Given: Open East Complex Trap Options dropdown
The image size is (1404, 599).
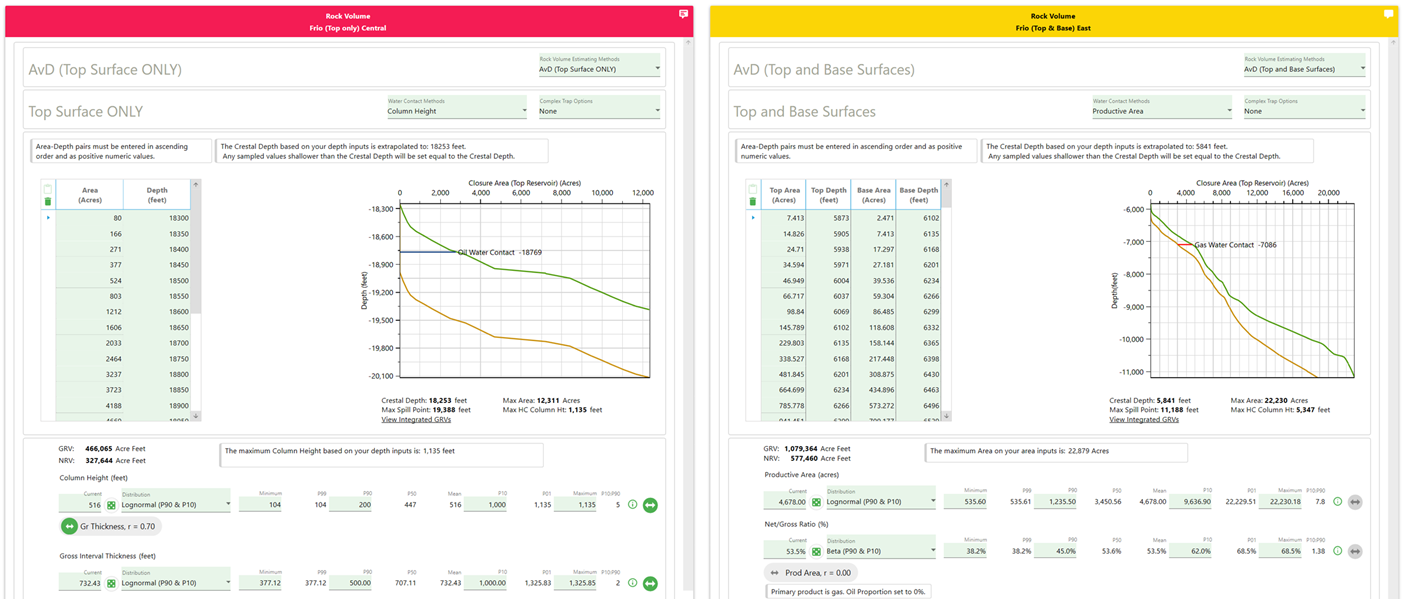Looking at the screenshot, I should pos(1303,107).
